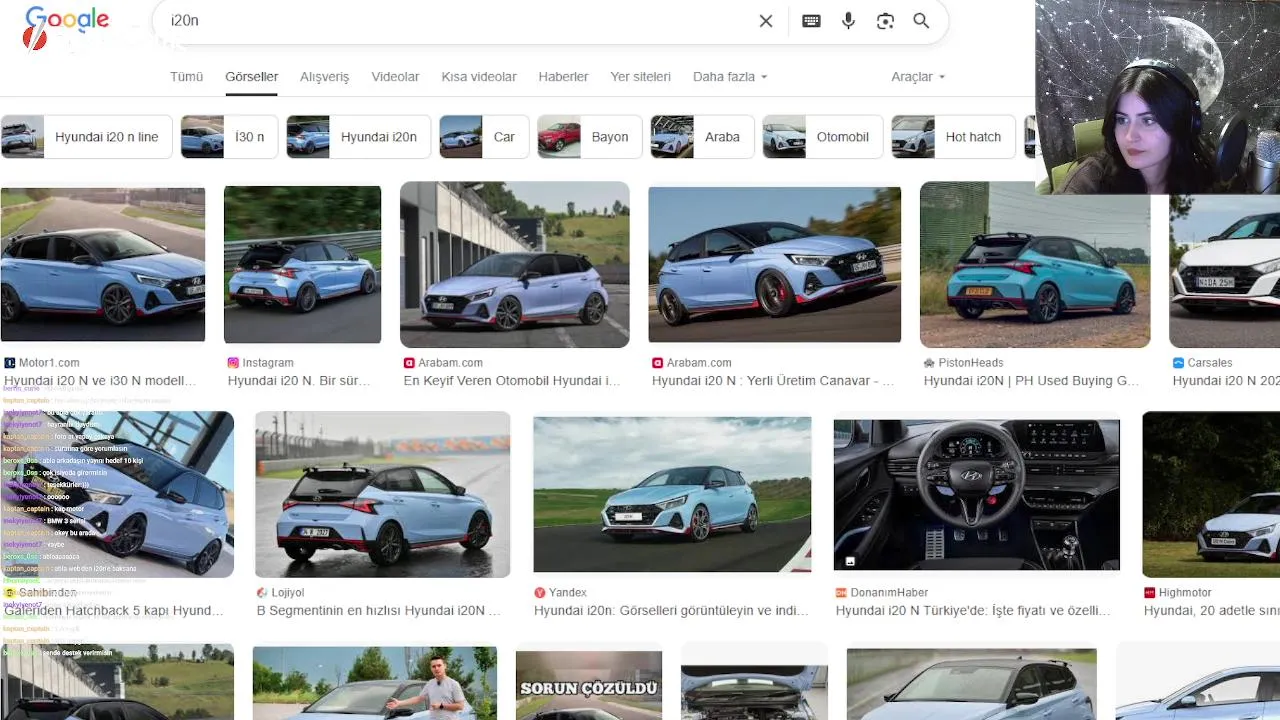Select the Otomobil filter chip
Screen dimensions: 1280x720
823,137
